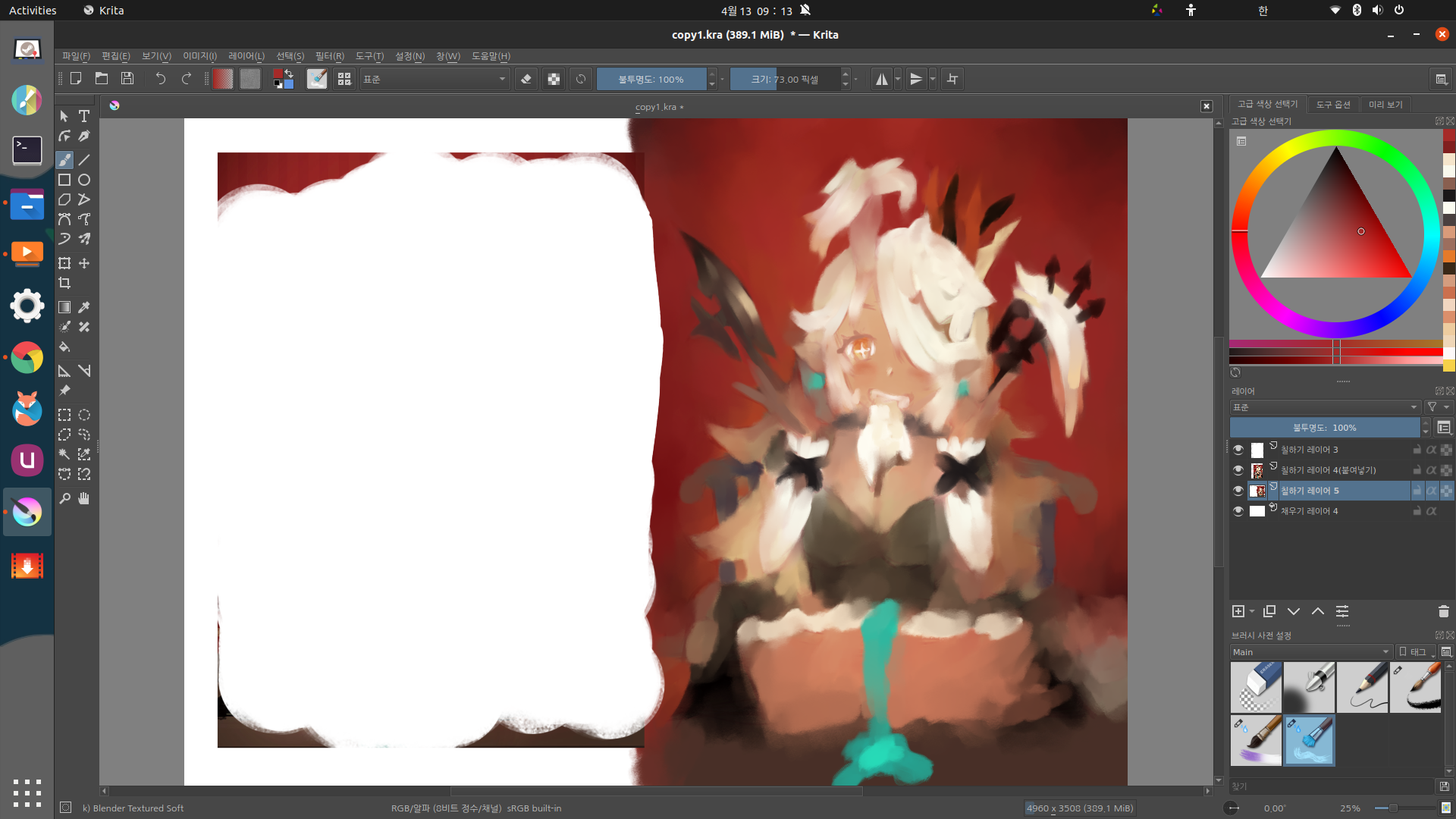Image resolution: width=1456 pixels, height=819 pixels.
Task: Select the Move tool
Action: point(84,263)
